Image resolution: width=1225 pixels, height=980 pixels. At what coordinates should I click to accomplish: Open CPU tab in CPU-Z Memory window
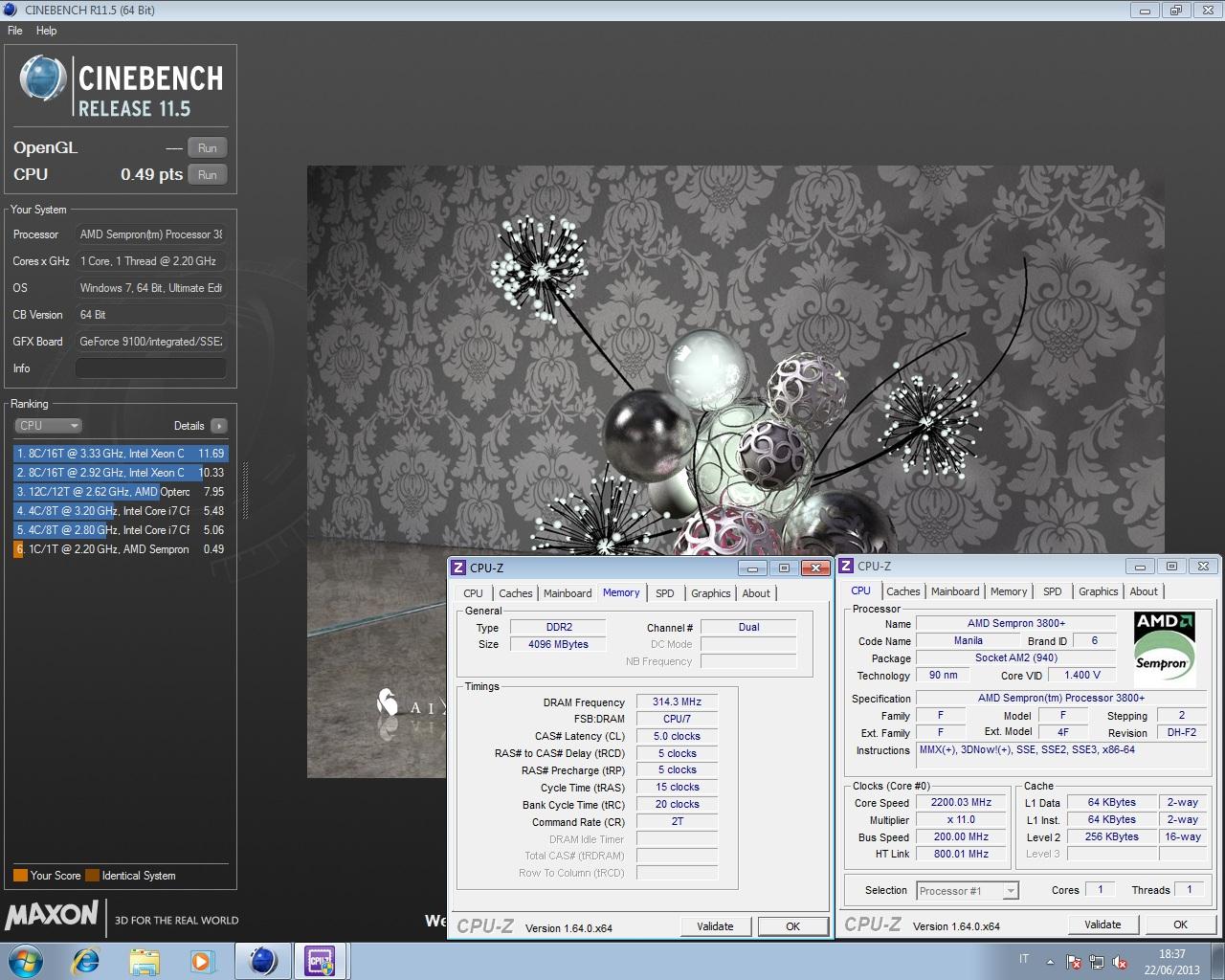point(474,593)
